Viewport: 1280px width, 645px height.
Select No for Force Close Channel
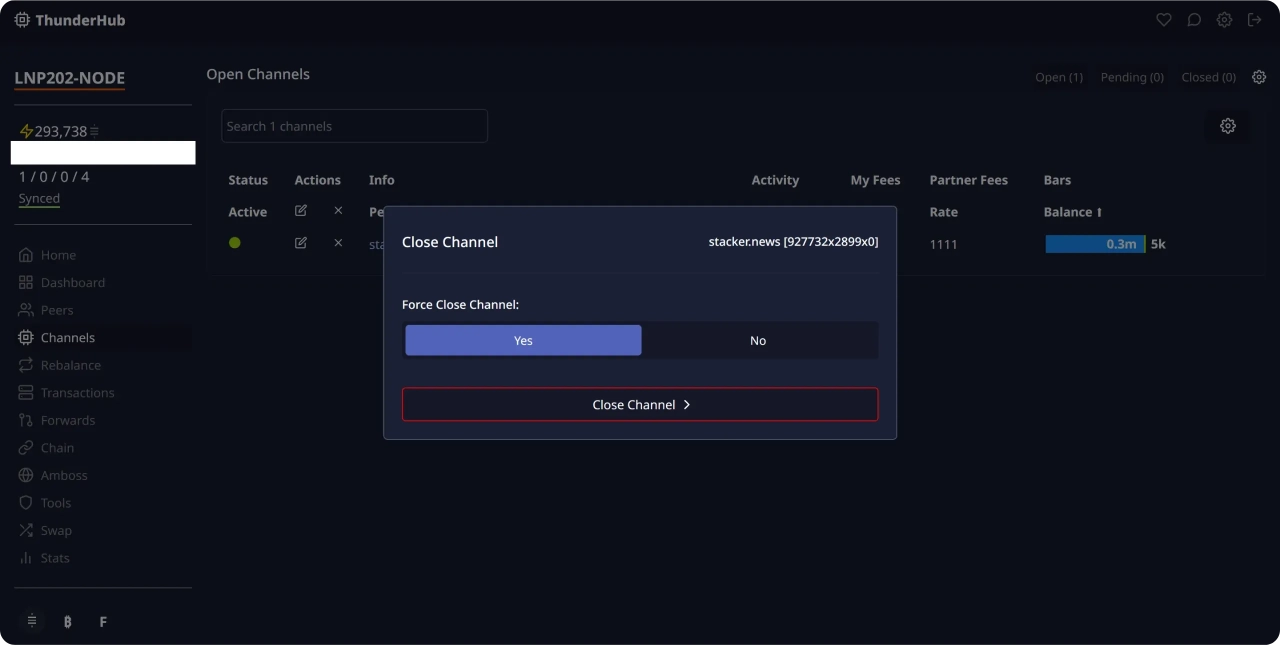point(758,340)
